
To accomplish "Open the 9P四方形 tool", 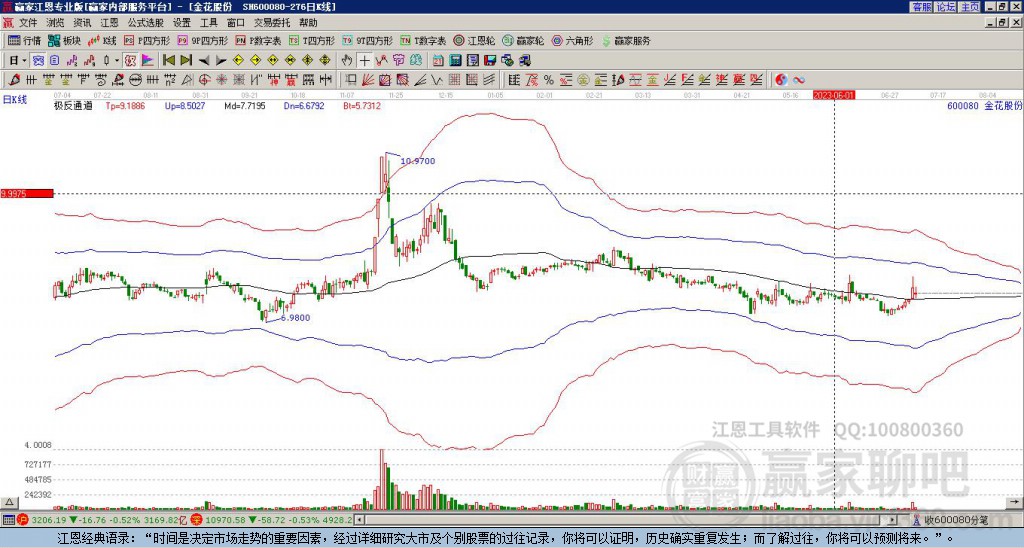I will coord(202,40).
